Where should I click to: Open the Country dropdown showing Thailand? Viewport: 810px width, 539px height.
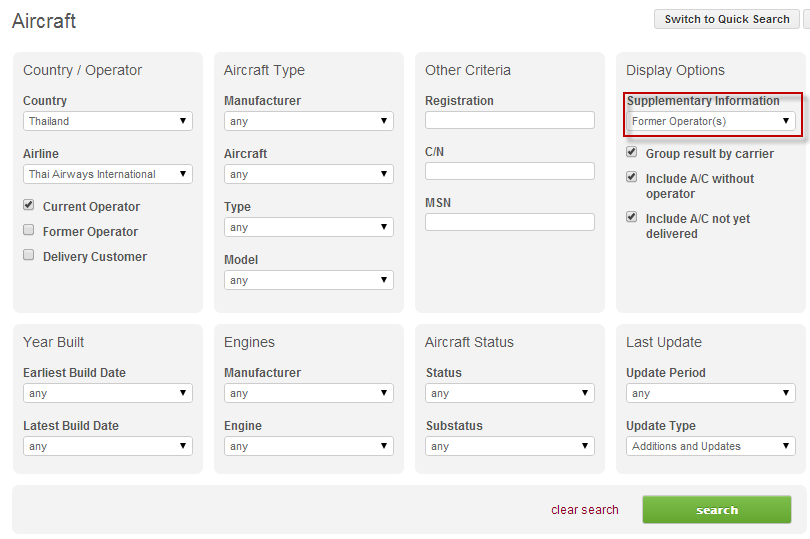click(x=108, y=121)
